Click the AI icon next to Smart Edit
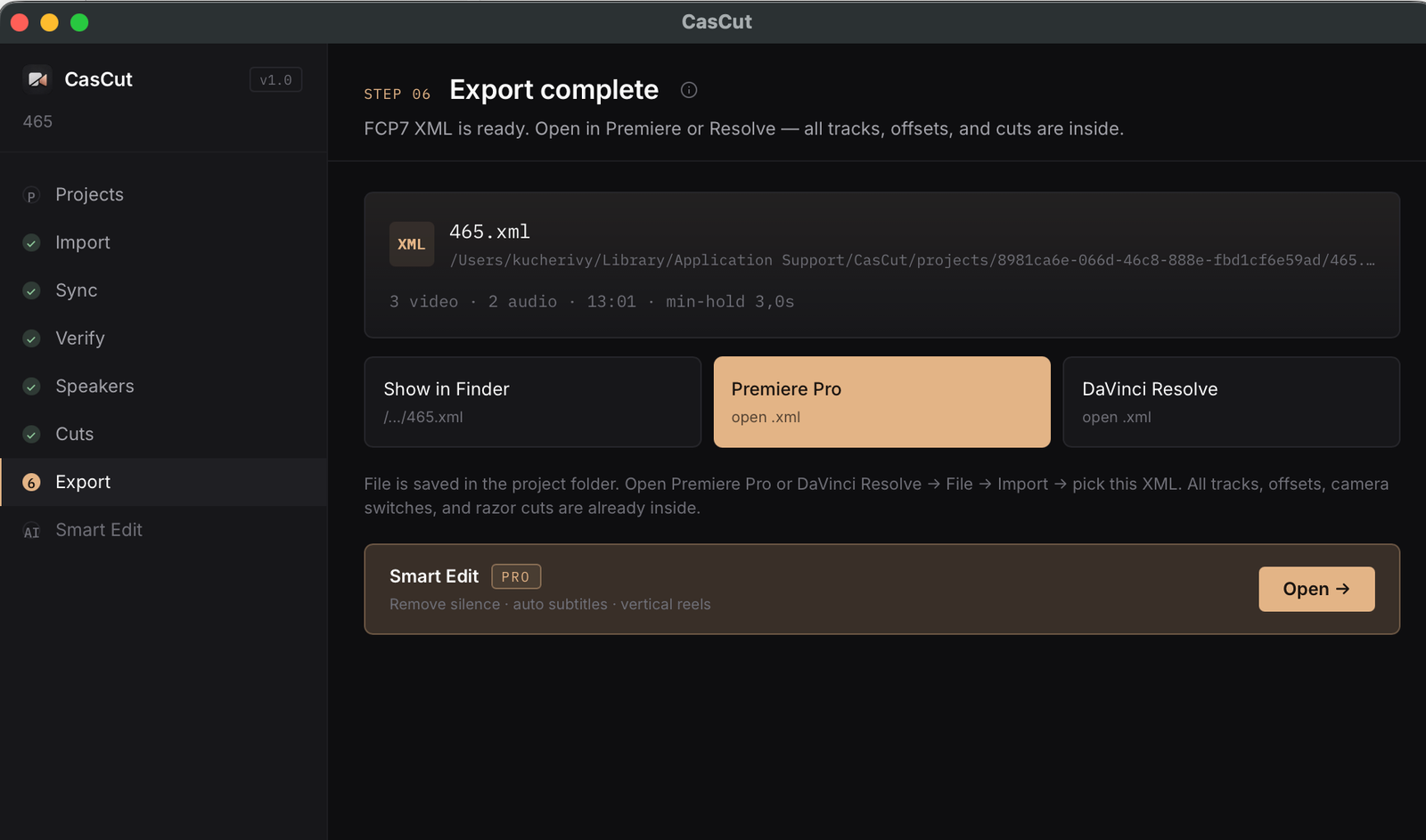 (31, 531)
